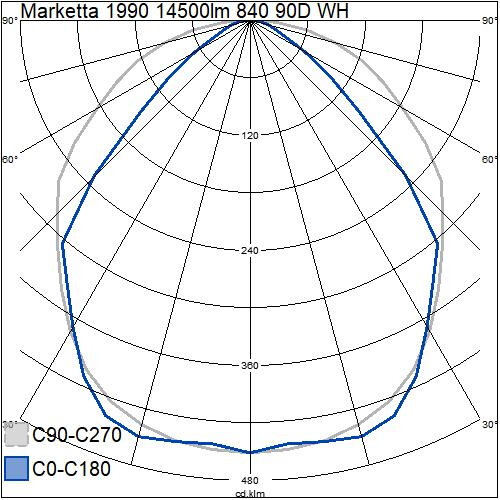This screenshot has width=500, height=500.
Task: Click the left 60° angle label
Action: click(10, 160)
